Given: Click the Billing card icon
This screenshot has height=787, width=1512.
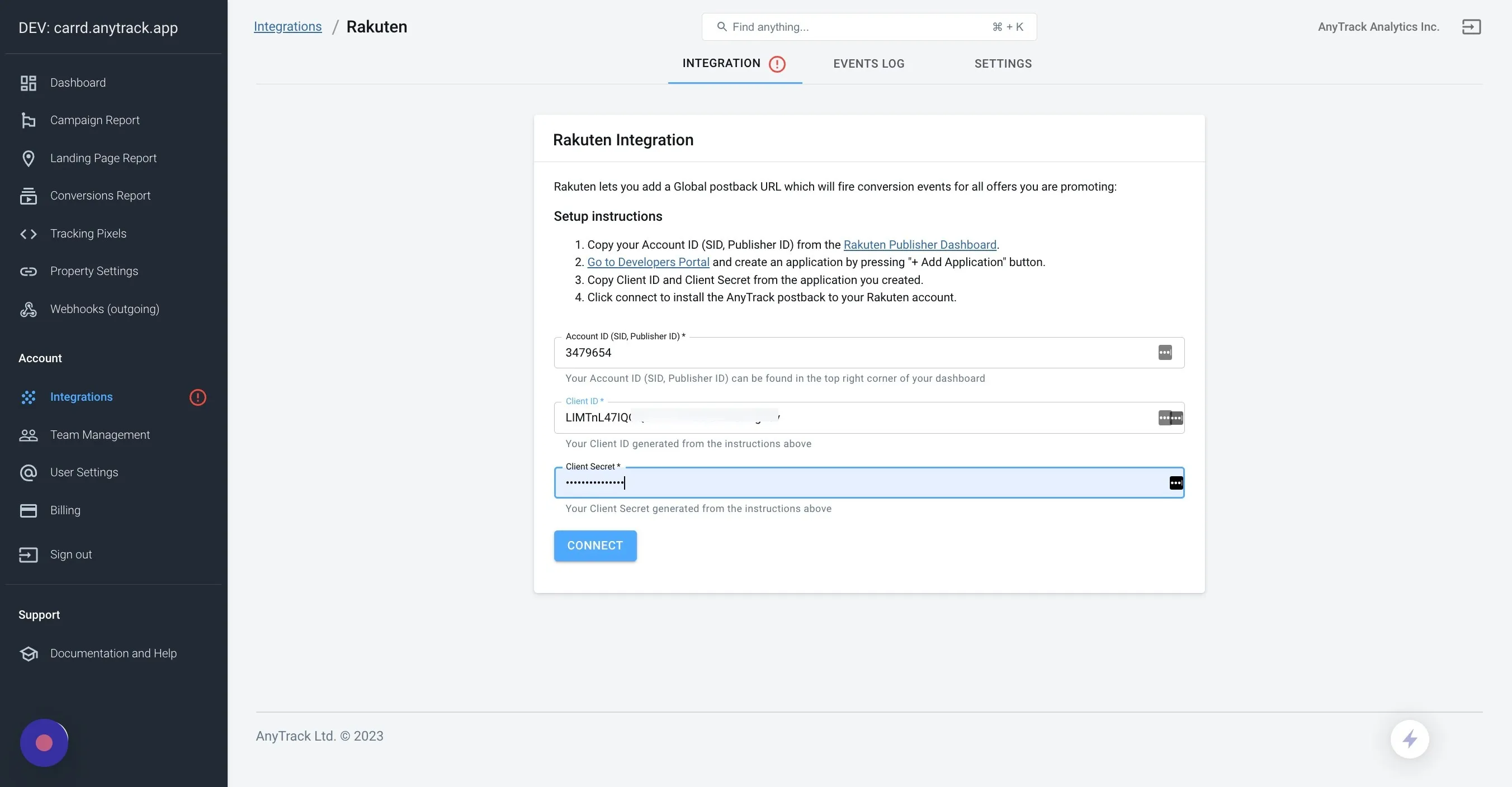Looking at the screenshot, I should (28, 510).
